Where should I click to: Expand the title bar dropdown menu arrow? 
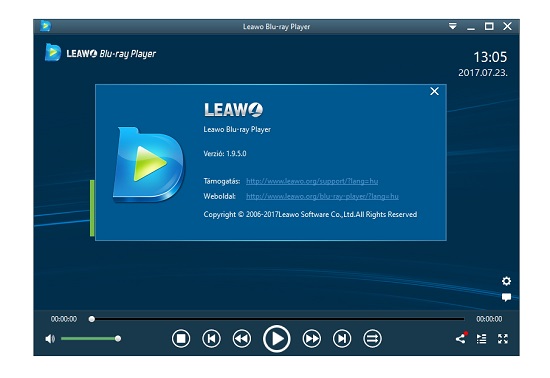(453, 26)
